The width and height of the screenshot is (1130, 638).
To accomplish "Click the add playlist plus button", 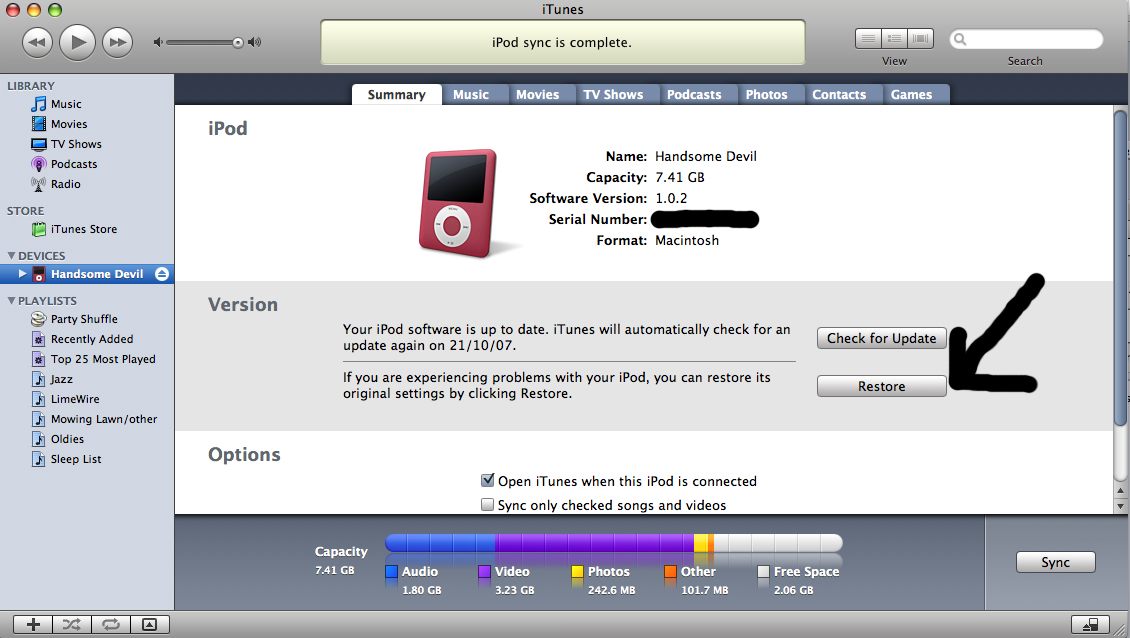I will [x=33, y=624].
